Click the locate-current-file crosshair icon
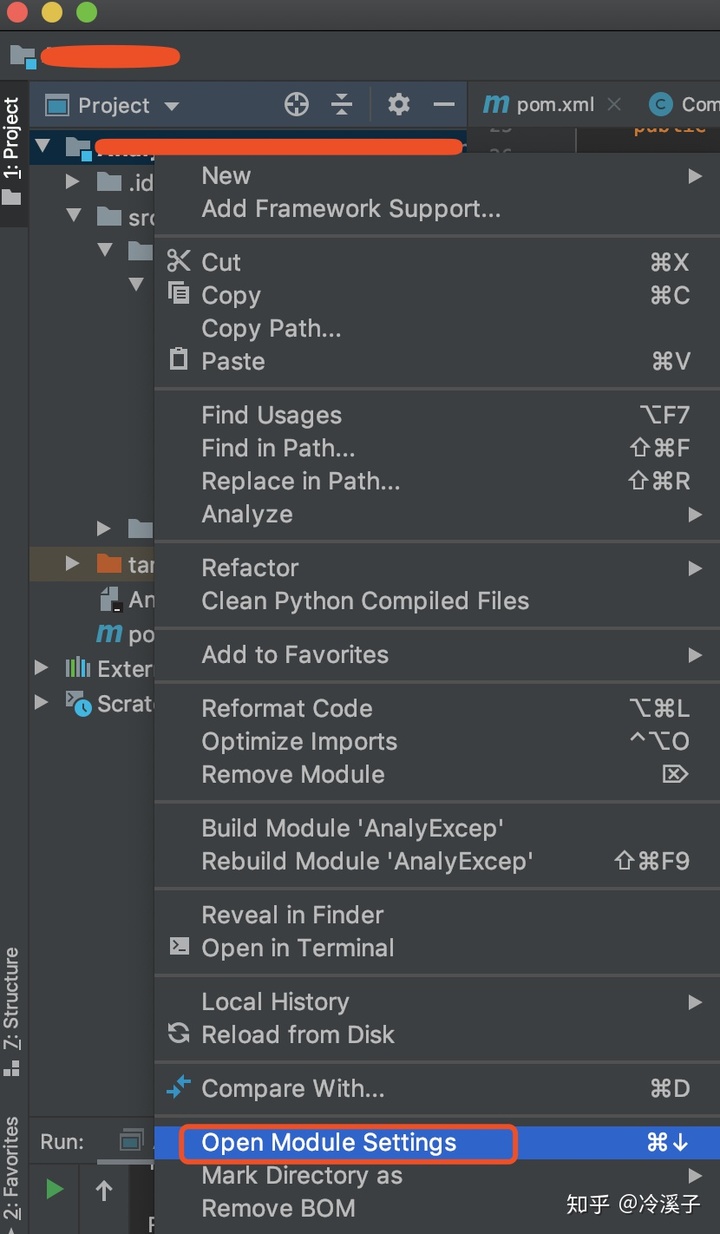This screenshot has width=720, height=1234. [x=296, y=104]
